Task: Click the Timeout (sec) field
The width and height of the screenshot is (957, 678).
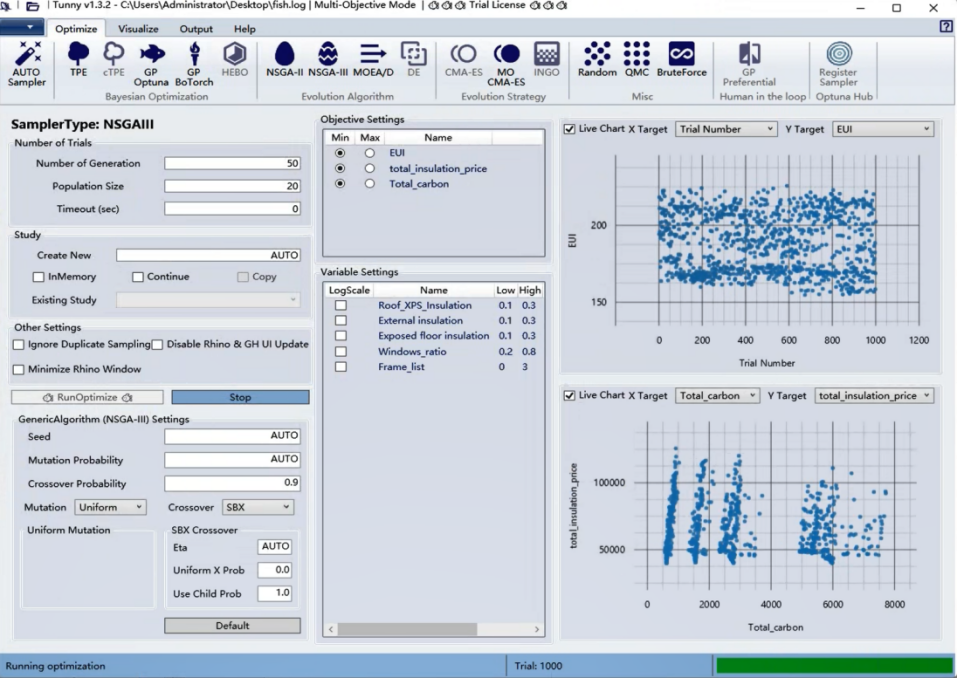Action: 233,209
